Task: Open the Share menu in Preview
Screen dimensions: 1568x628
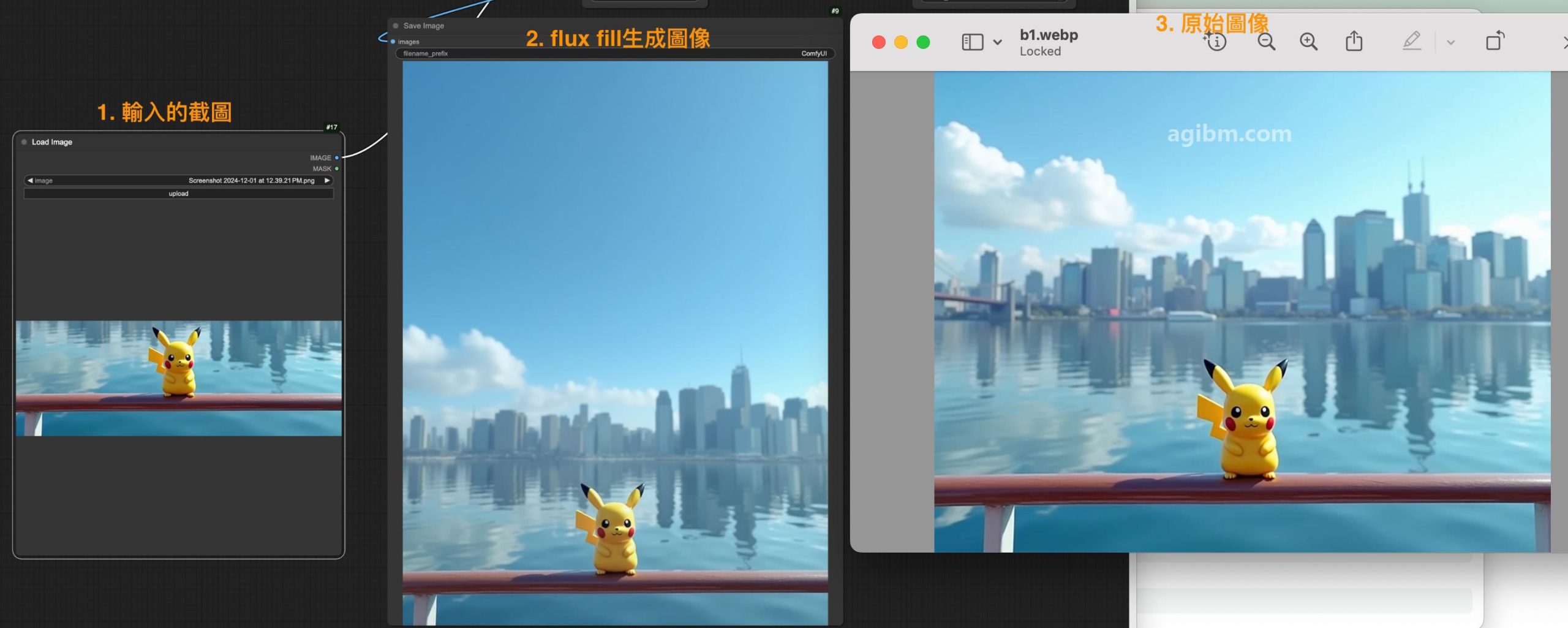Action: (x=1354, y=41)
